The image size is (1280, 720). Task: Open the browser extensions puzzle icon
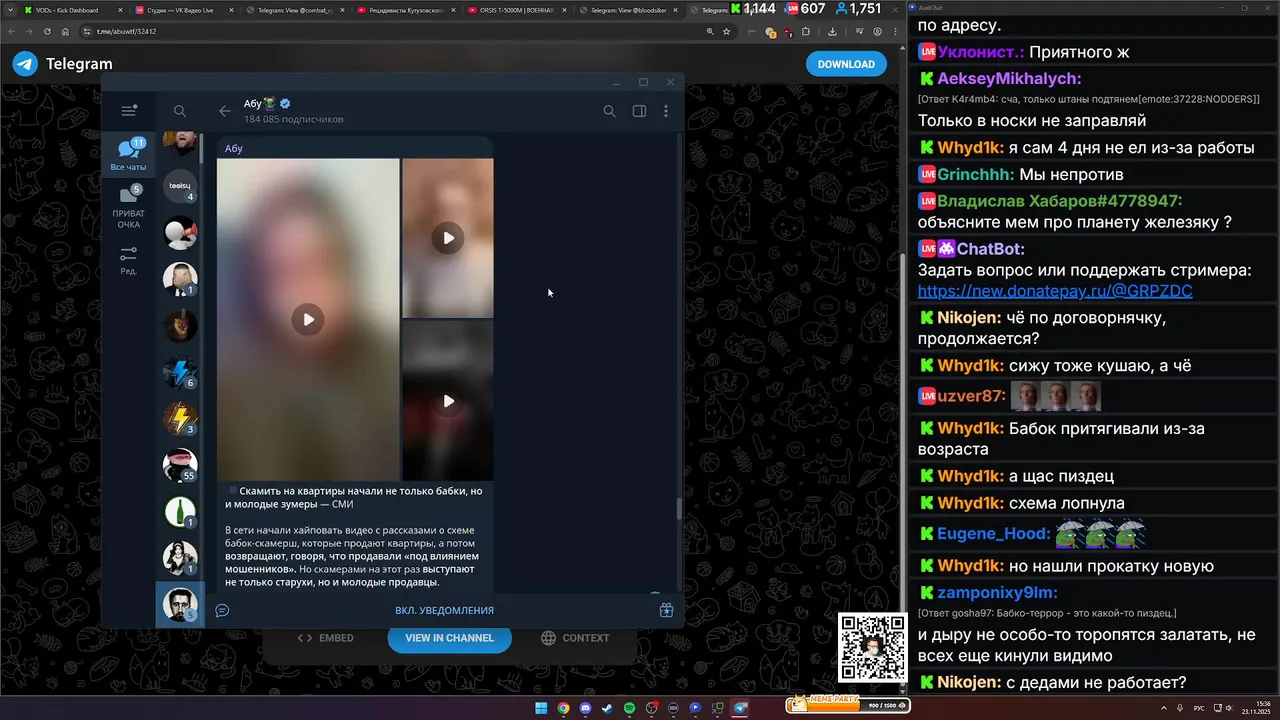point(806,31)
